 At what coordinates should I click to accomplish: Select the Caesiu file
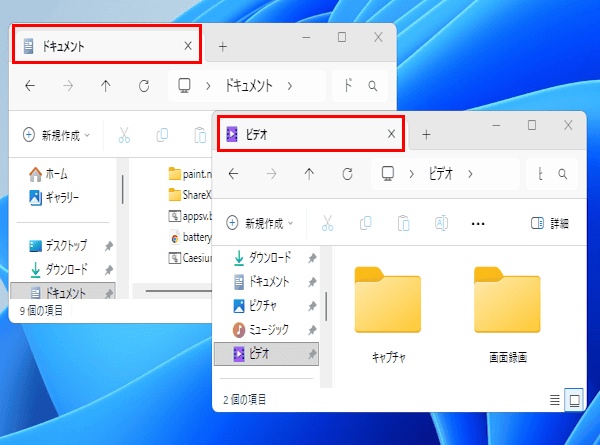pyautogui.click(x=190, y=258)
